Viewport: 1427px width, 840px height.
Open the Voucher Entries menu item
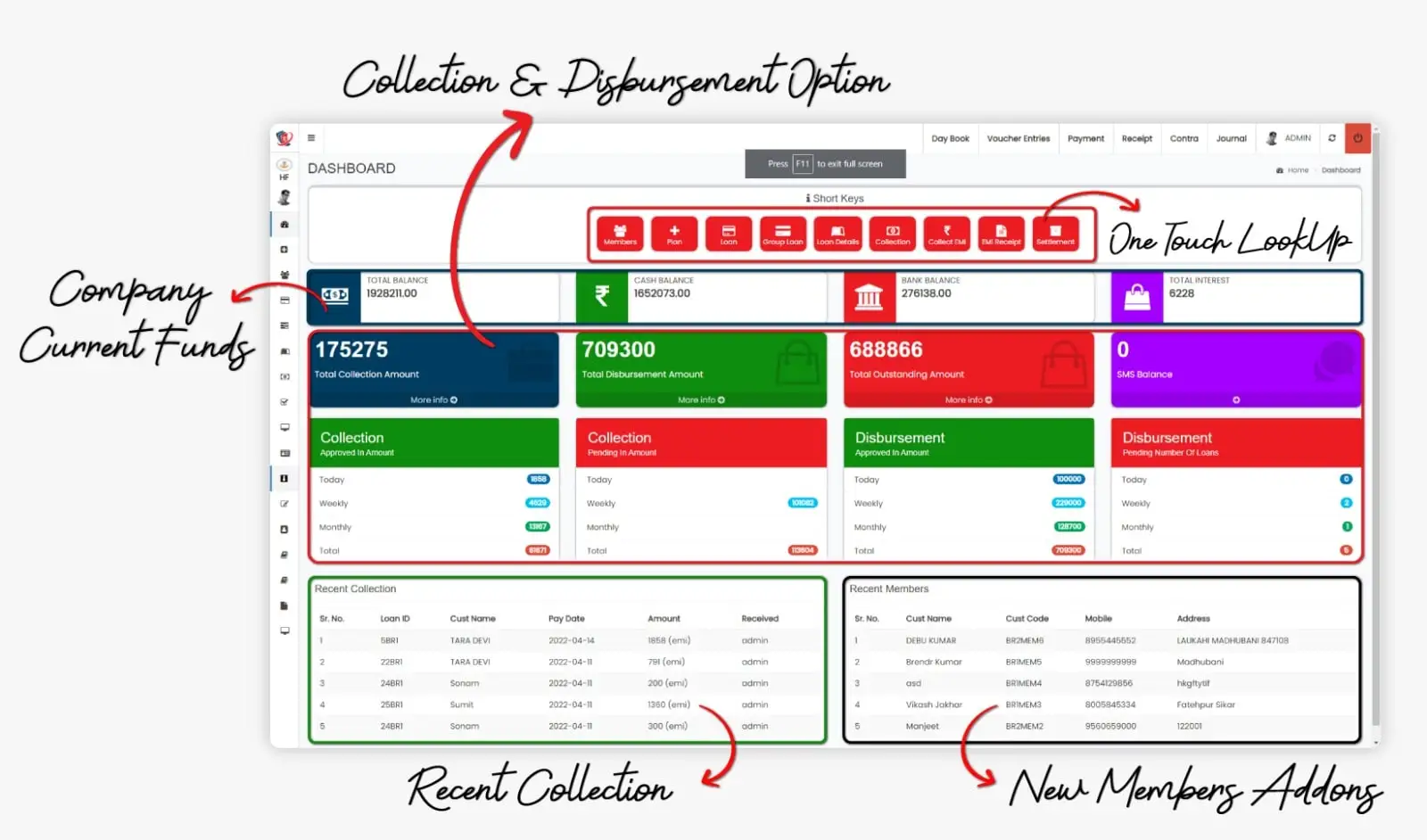[1018, 138]
